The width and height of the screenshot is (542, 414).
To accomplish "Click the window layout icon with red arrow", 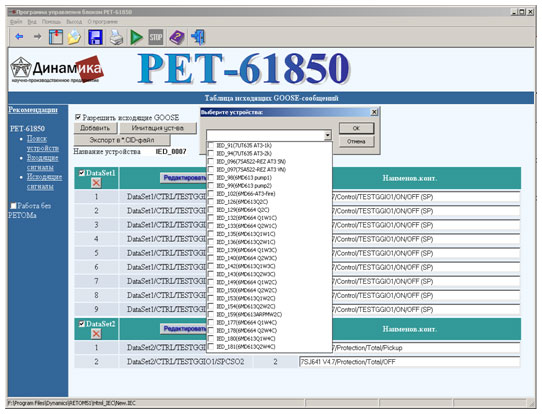I will pos(55,37).
